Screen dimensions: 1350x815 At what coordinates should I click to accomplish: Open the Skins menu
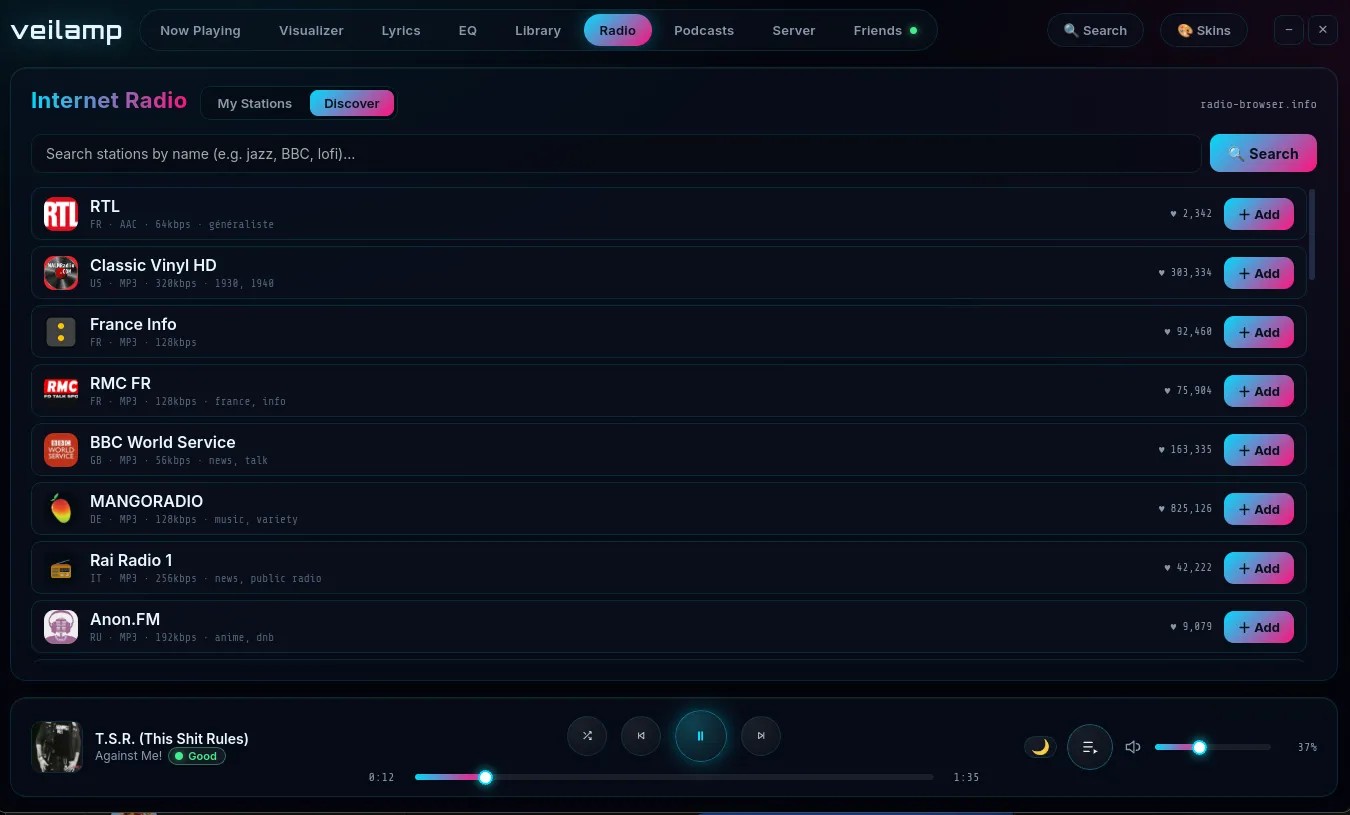(x=1204, y=30)
